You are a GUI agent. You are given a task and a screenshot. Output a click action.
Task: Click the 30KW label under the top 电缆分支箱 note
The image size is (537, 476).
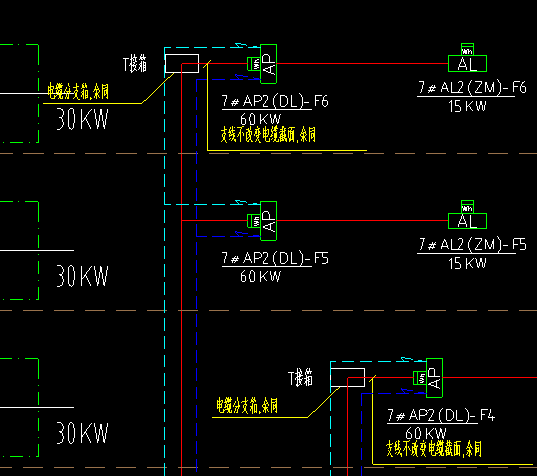tap(82, 119)
